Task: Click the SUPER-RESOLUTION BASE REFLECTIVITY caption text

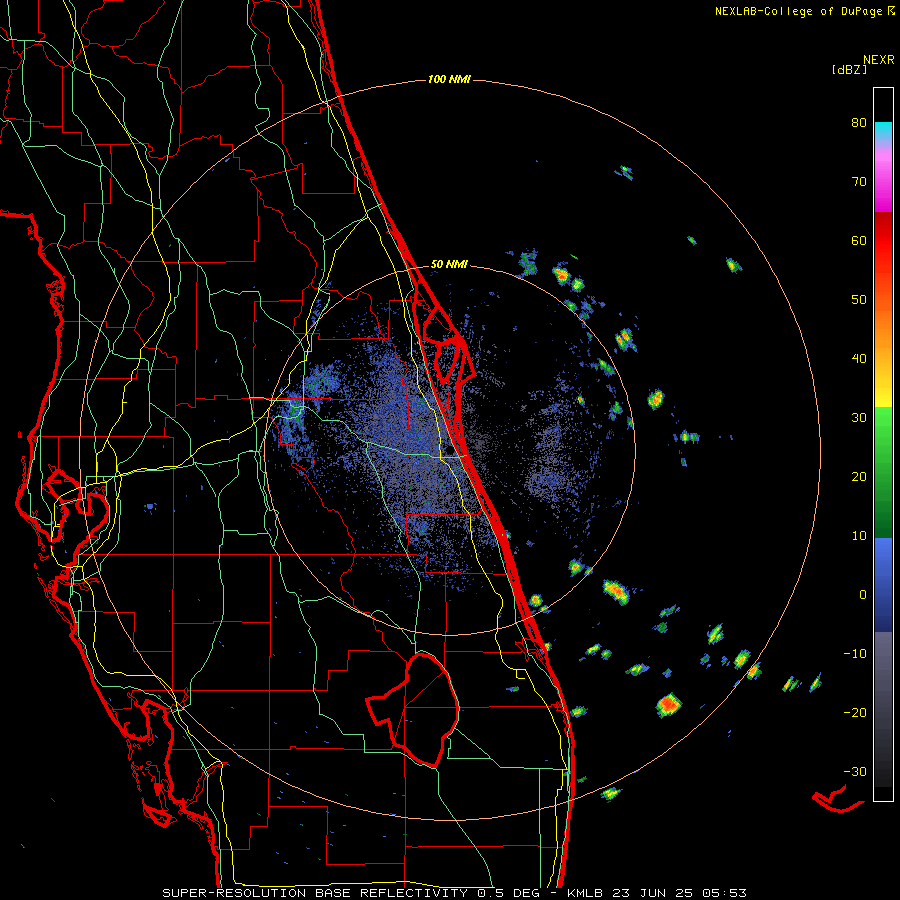Action: tap(315, 893)
